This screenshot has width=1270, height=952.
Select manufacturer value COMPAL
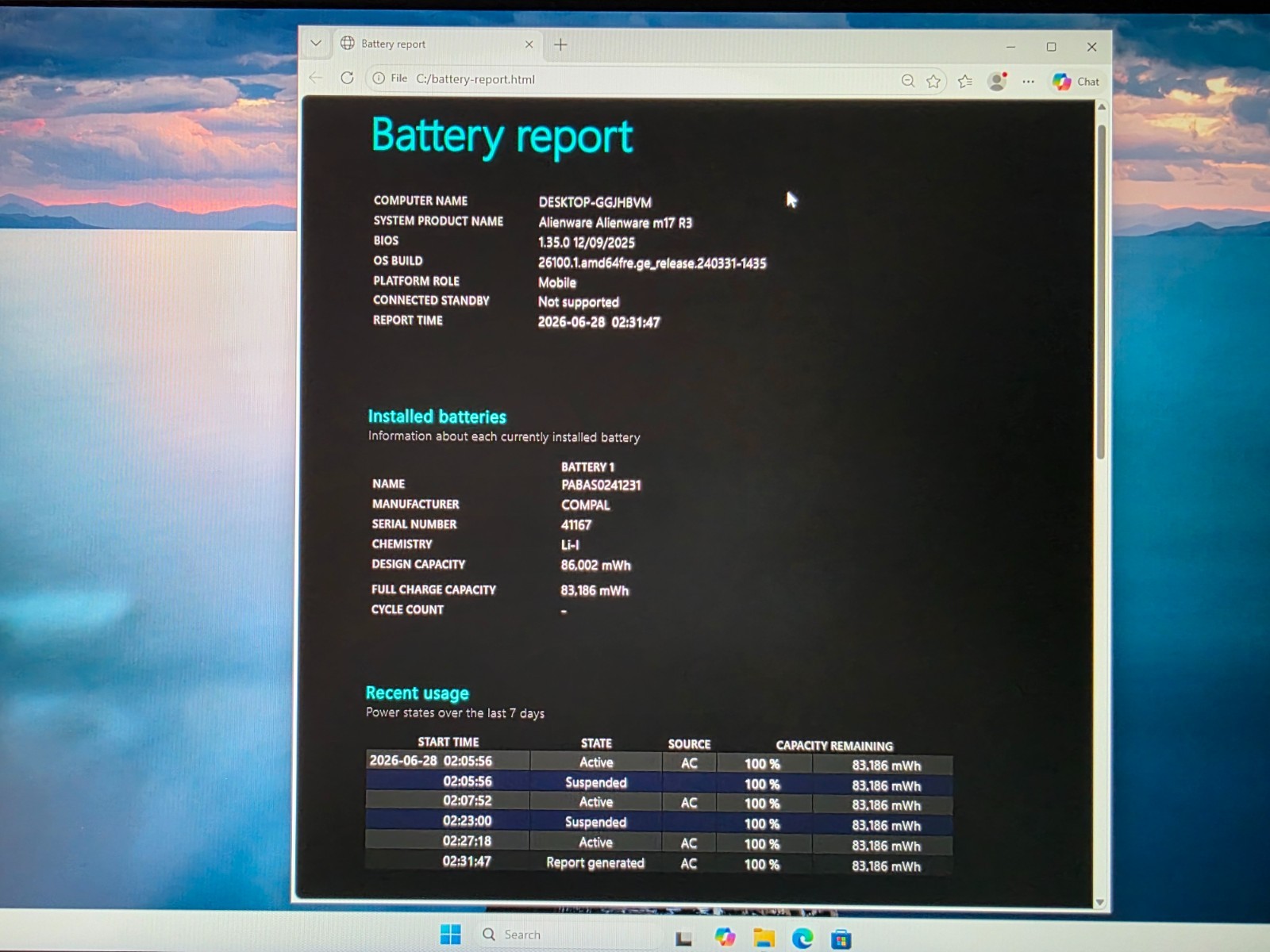(x=586, y=505)
